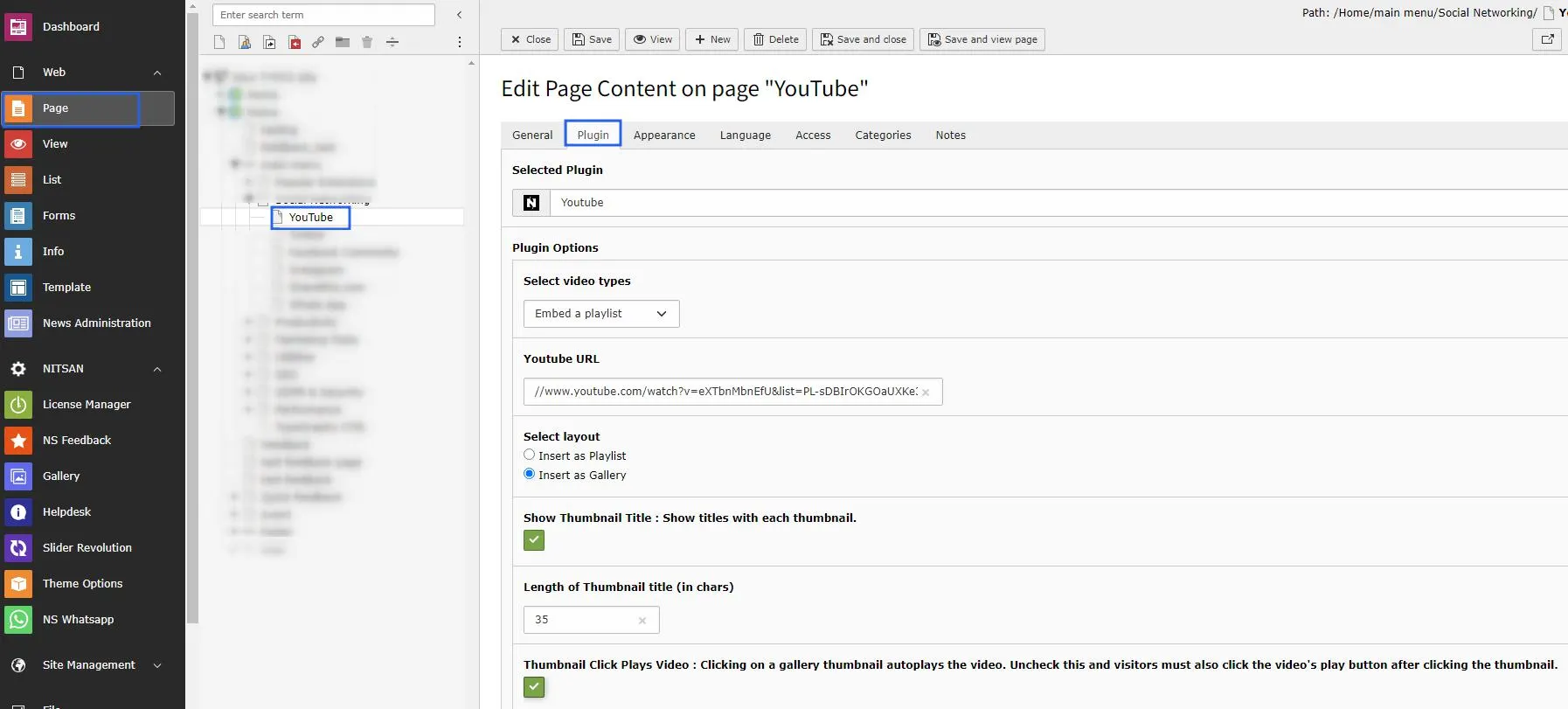Viewport: 1568px width, 709px height.
Task: Collapse the Web module group
Action: 157,73
